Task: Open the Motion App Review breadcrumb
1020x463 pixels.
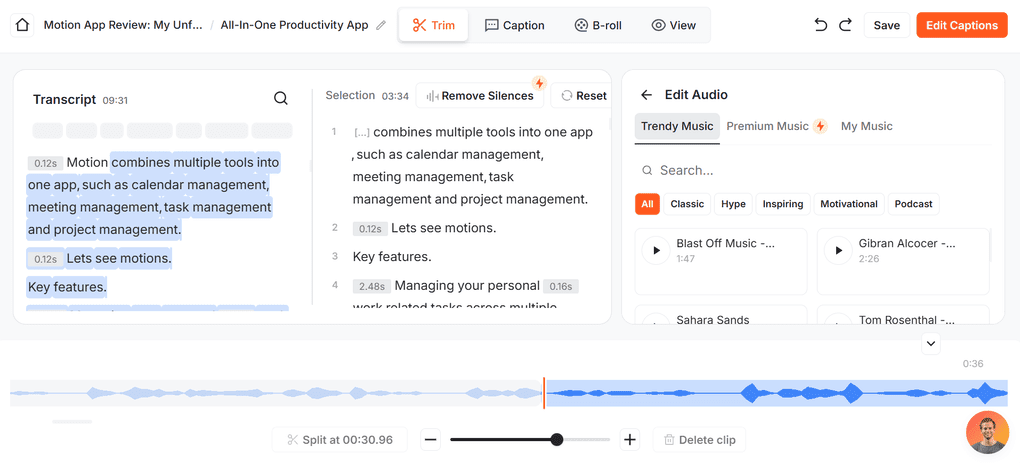Action: pyautogui.click(x=123, y=25)
